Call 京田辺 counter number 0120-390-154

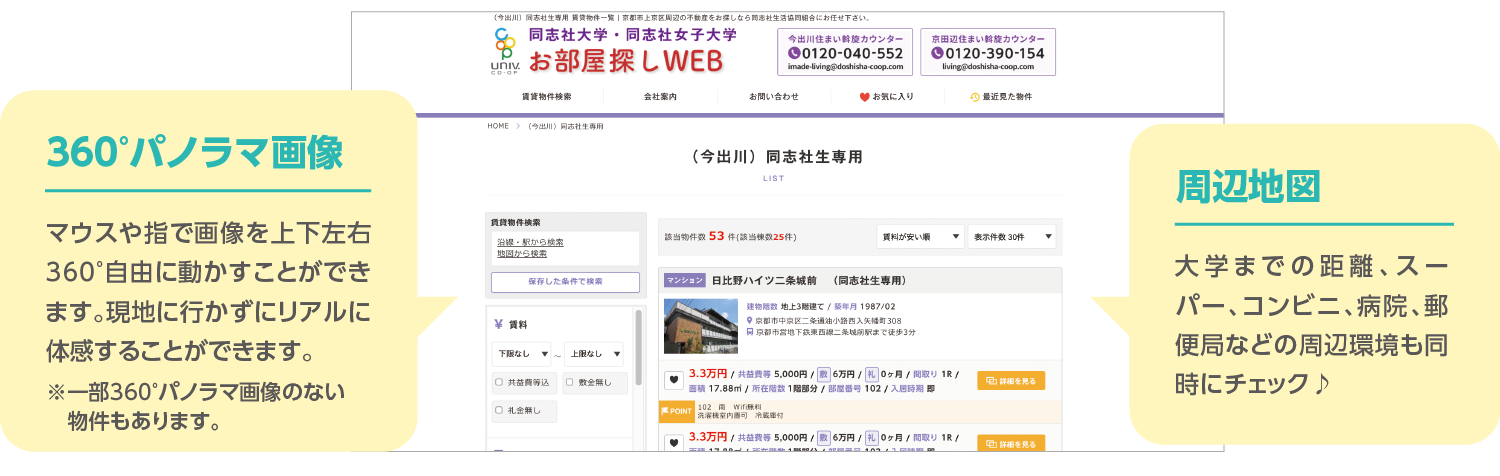point(988,54)
